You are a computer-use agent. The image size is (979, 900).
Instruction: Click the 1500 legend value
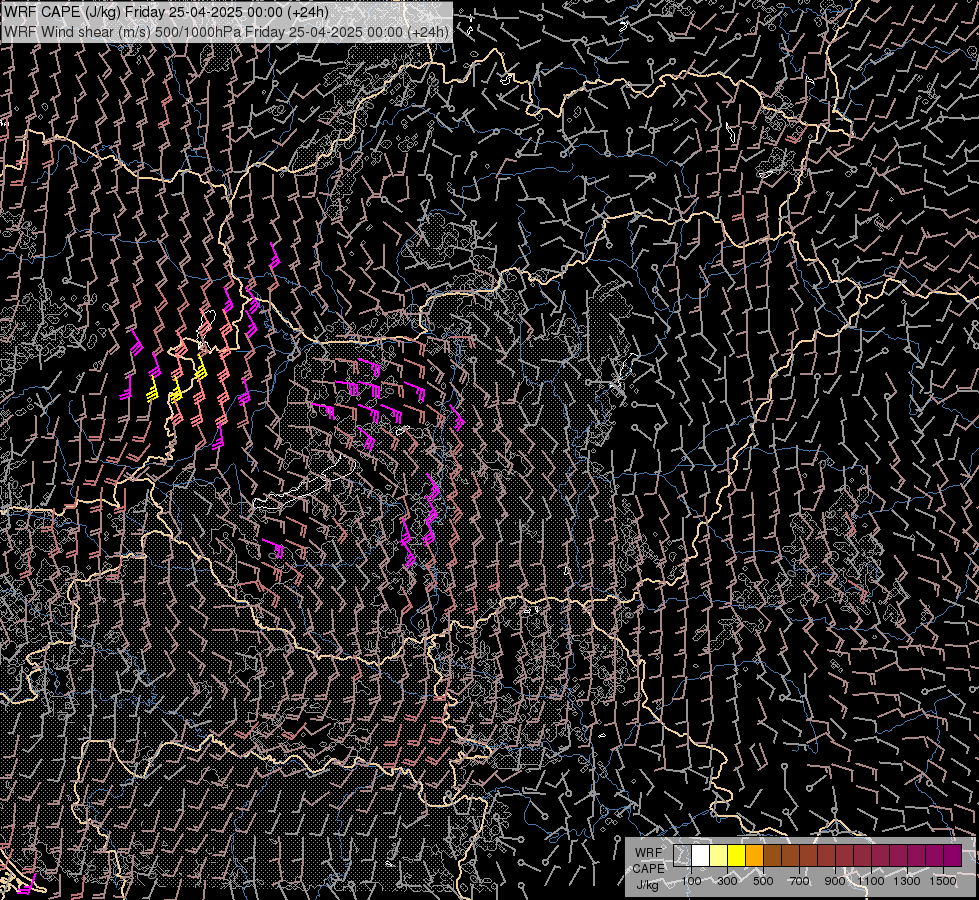coord(943,881)
